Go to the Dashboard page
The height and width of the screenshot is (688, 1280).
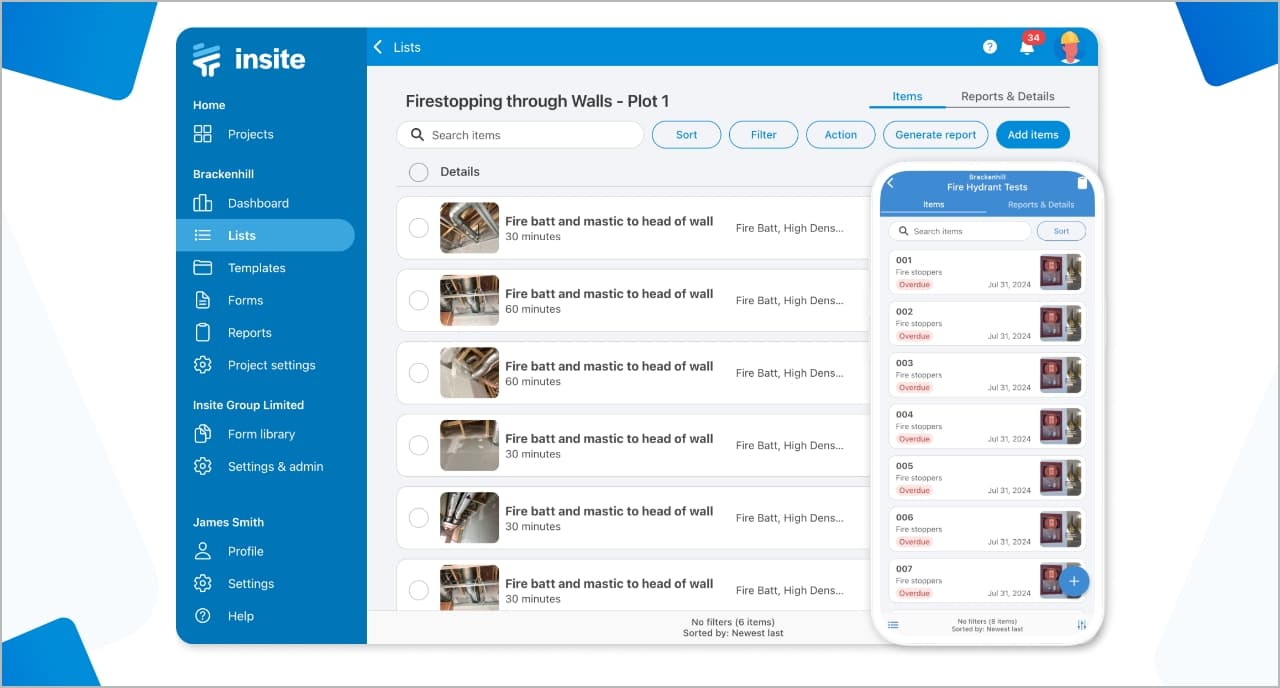pos(241,203)
